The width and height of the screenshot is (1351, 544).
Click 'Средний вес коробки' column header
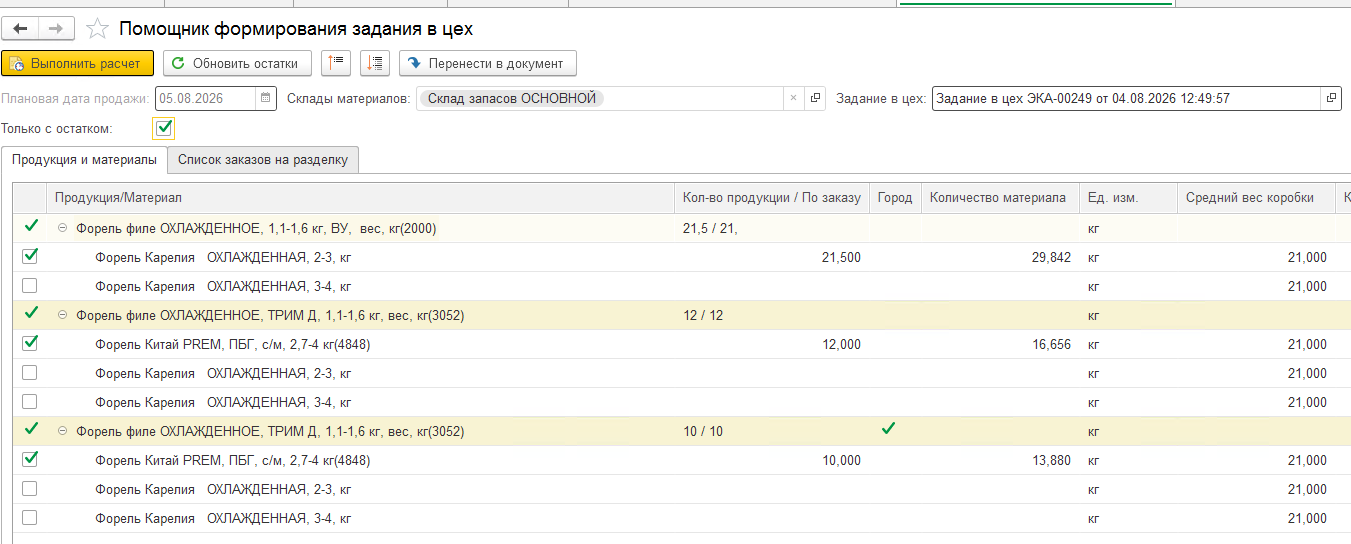(1255, 198)
